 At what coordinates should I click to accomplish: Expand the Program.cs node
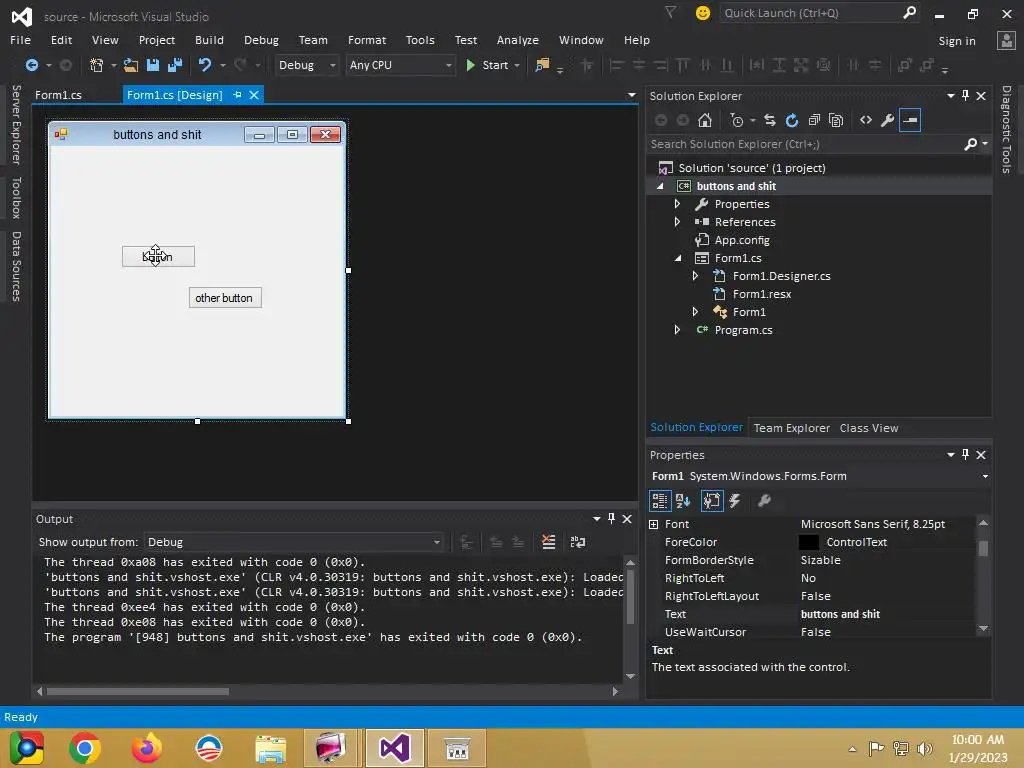click(x=677, y=330)
